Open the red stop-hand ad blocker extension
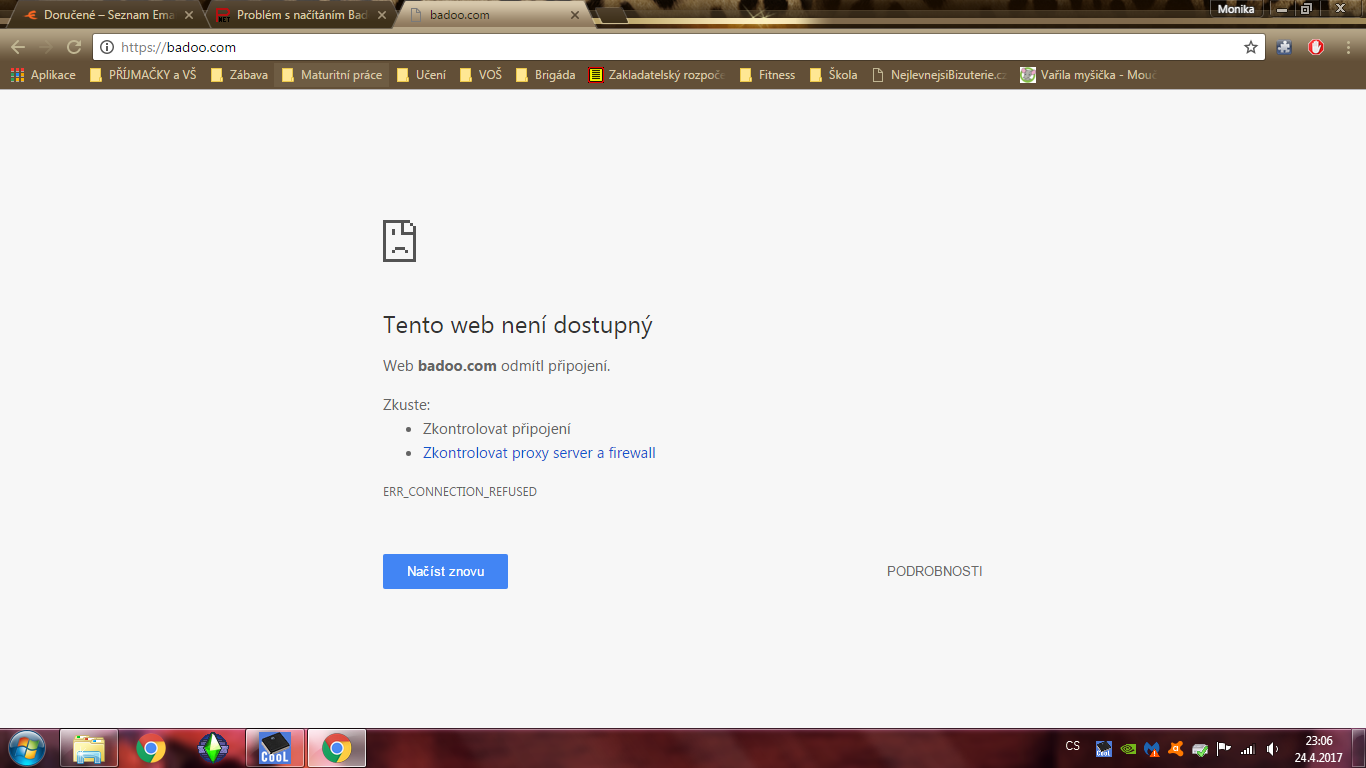The height and width of the screenshot is (768, 1366). coord(1317,47)
